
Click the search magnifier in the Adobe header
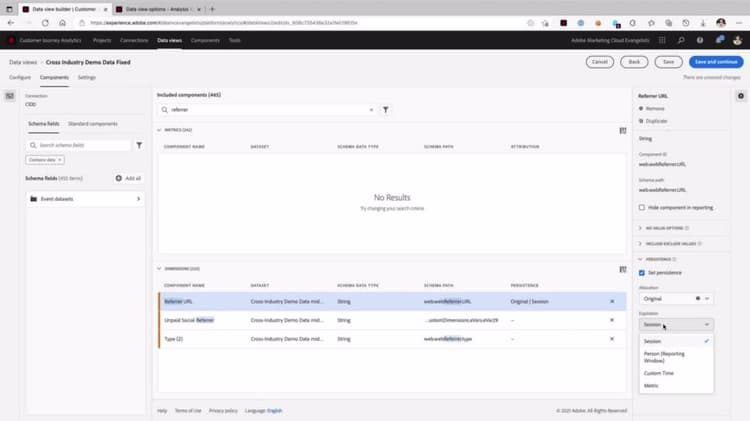(x=681, y=40)
